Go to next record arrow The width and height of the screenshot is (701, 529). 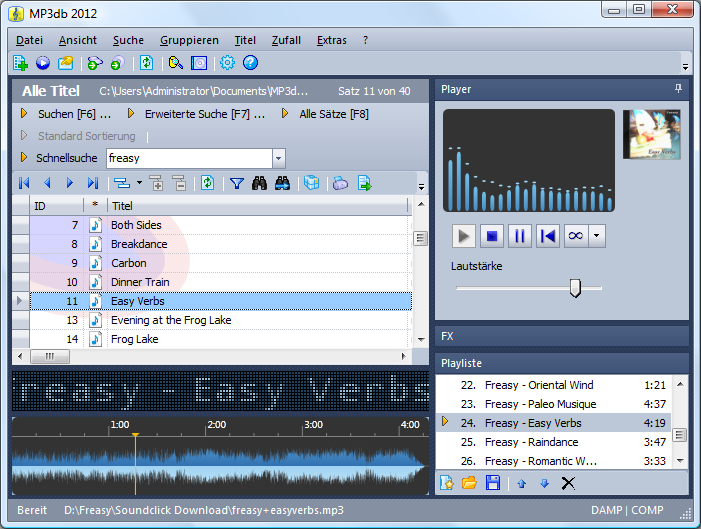tap(70, 183)
